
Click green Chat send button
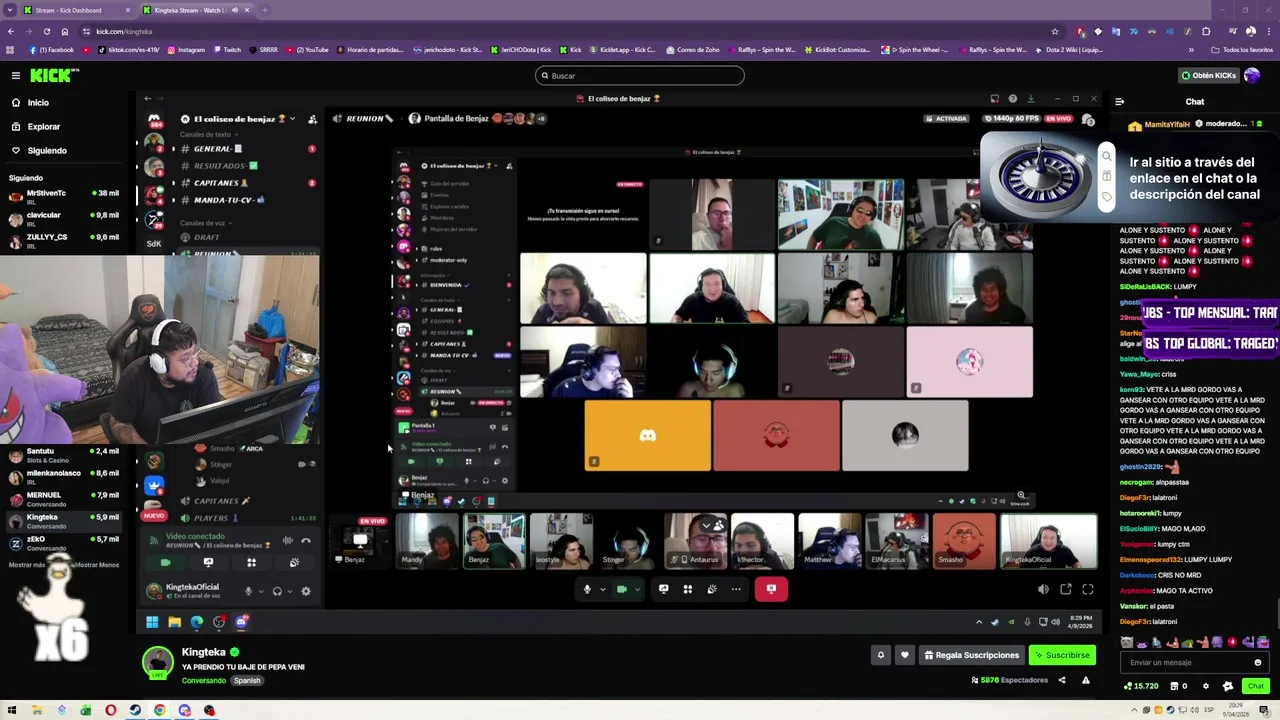point(1256,686)
